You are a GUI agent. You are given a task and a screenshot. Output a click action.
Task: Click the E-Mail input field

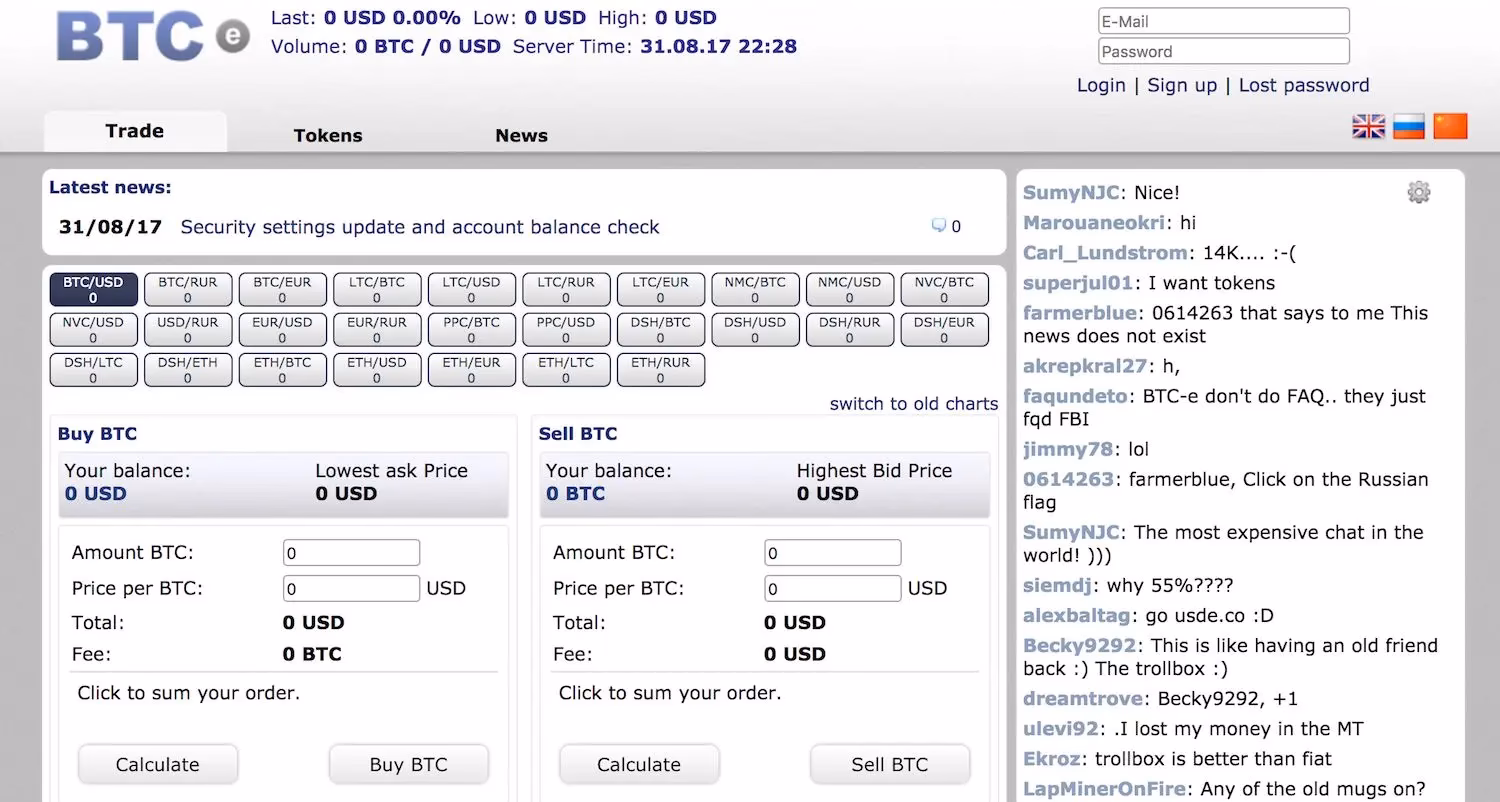click(1223, 20)
